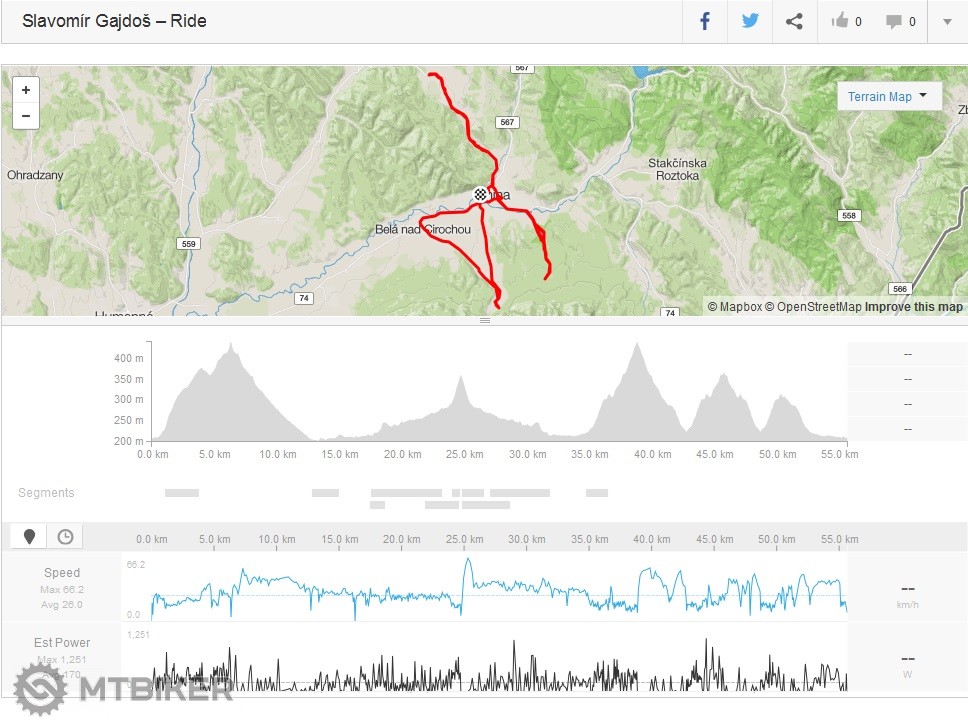Click the elevation peak near 38 km

(x=636, y=346)
